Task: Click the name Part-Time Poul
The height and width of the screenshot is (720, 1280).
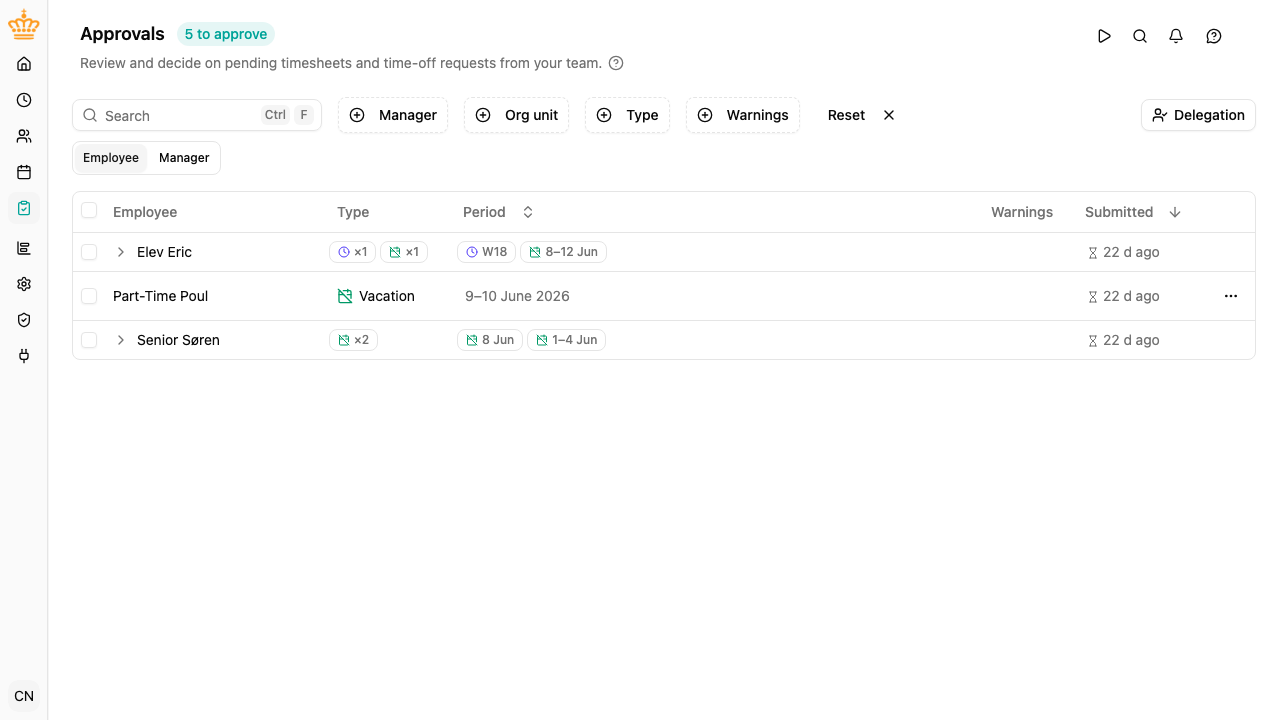Action: 160,296
